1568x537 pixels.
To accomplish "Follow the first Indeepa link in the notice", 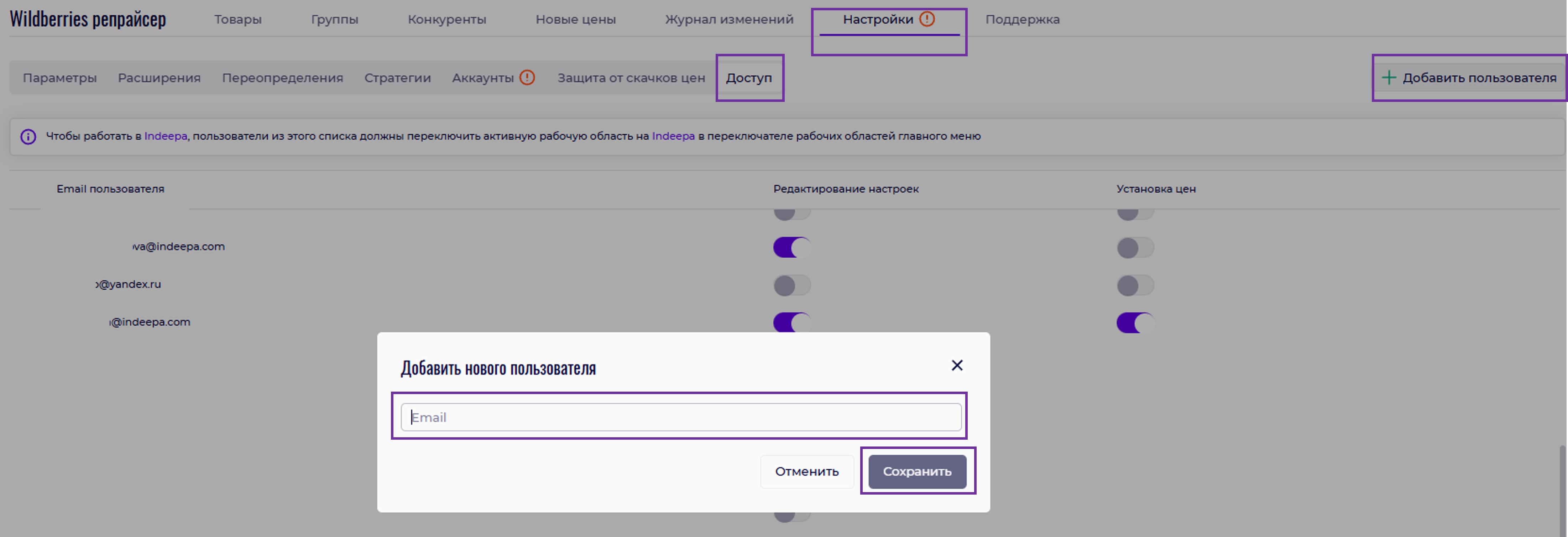I will (165, 136).
